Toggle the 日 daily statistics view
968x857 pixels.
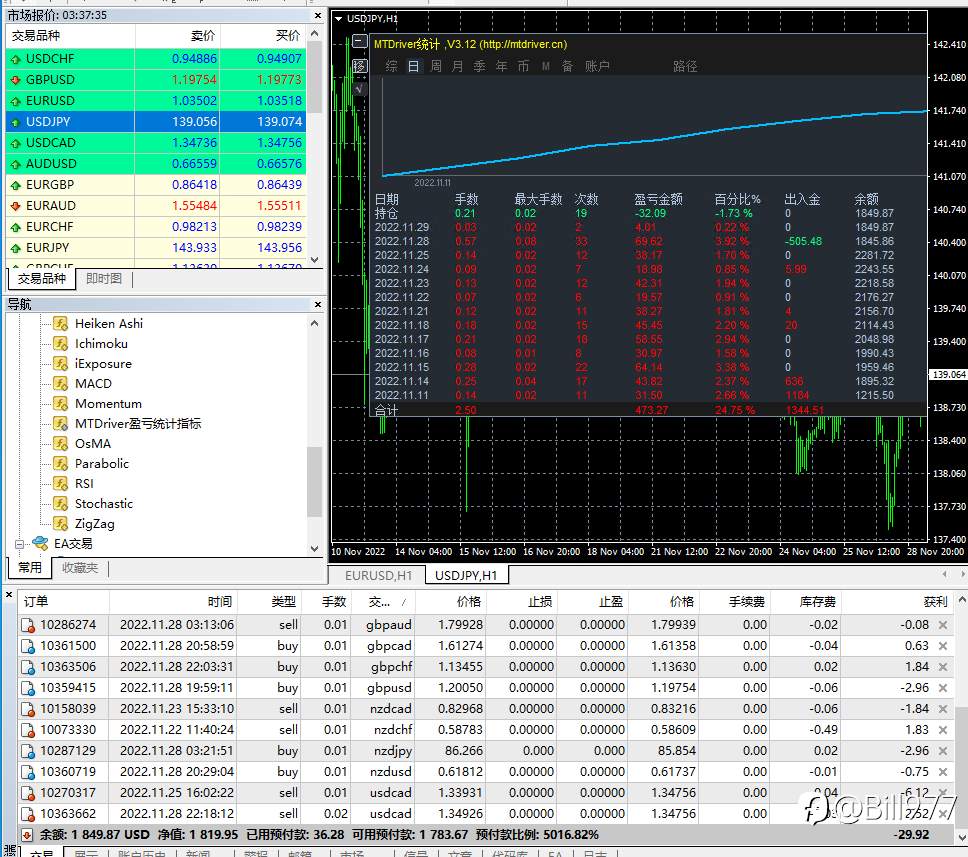tap(414, 66)
